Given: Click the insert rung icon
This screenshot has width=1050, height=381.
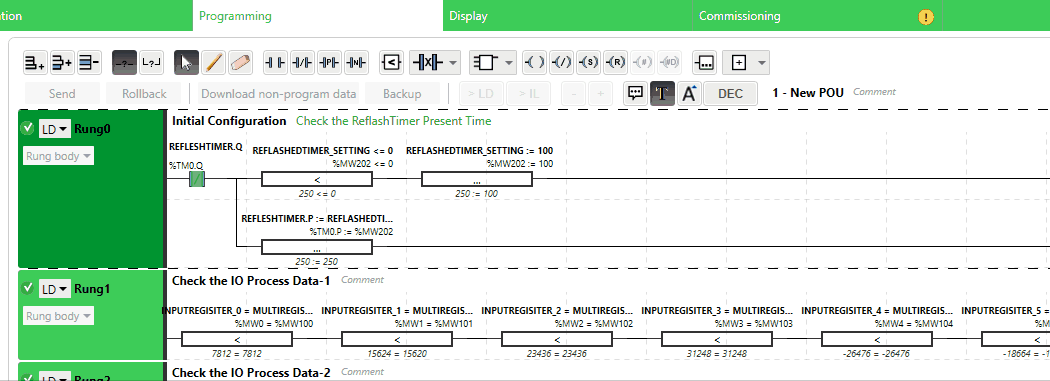Looking at the screenshot, I should [x=62, y=63].
